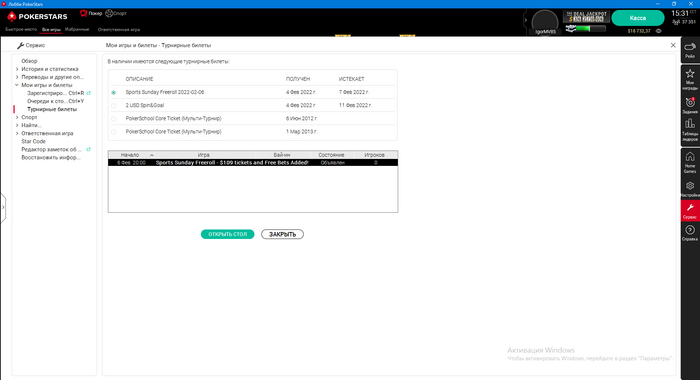Screen dimensions: 700x380
Task: Select PokerSchool Core Ticket 6 Июн 2012 radio
Action: (113, 119)
